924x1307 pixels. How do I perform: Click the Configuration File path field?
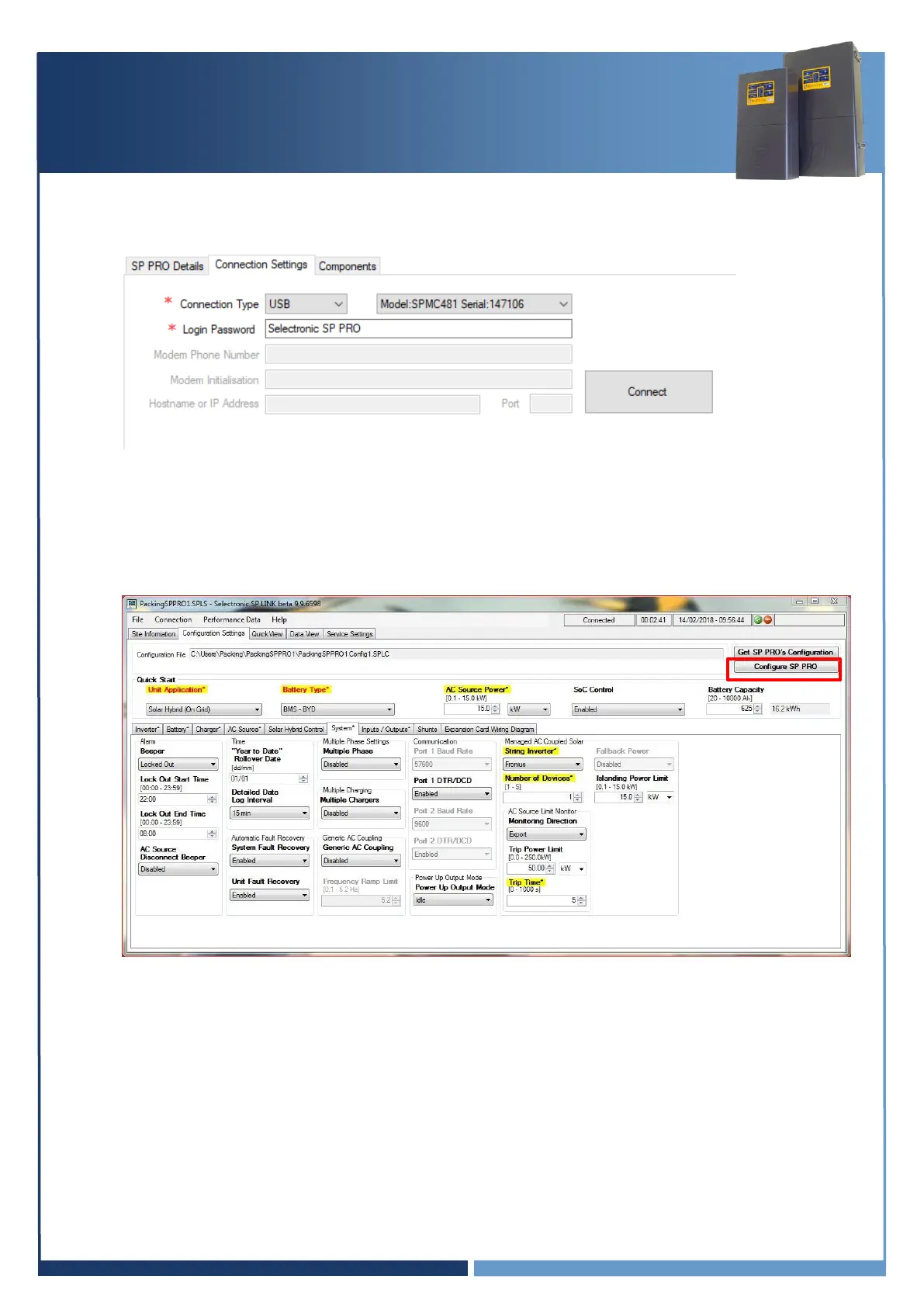pos(455,654)
